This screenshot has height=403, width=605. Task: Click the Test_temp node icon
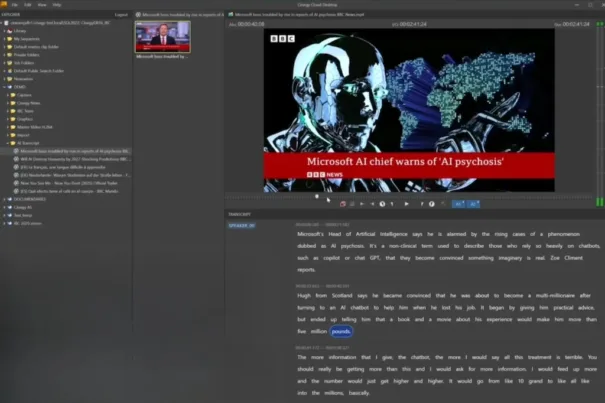[10, 215]
